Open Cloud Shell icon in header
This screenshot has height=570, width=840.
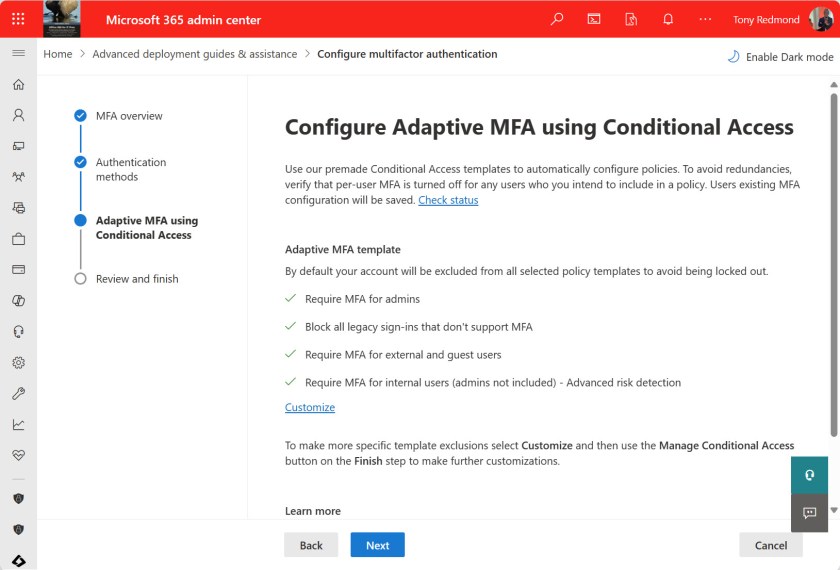[x=594, y=19]
